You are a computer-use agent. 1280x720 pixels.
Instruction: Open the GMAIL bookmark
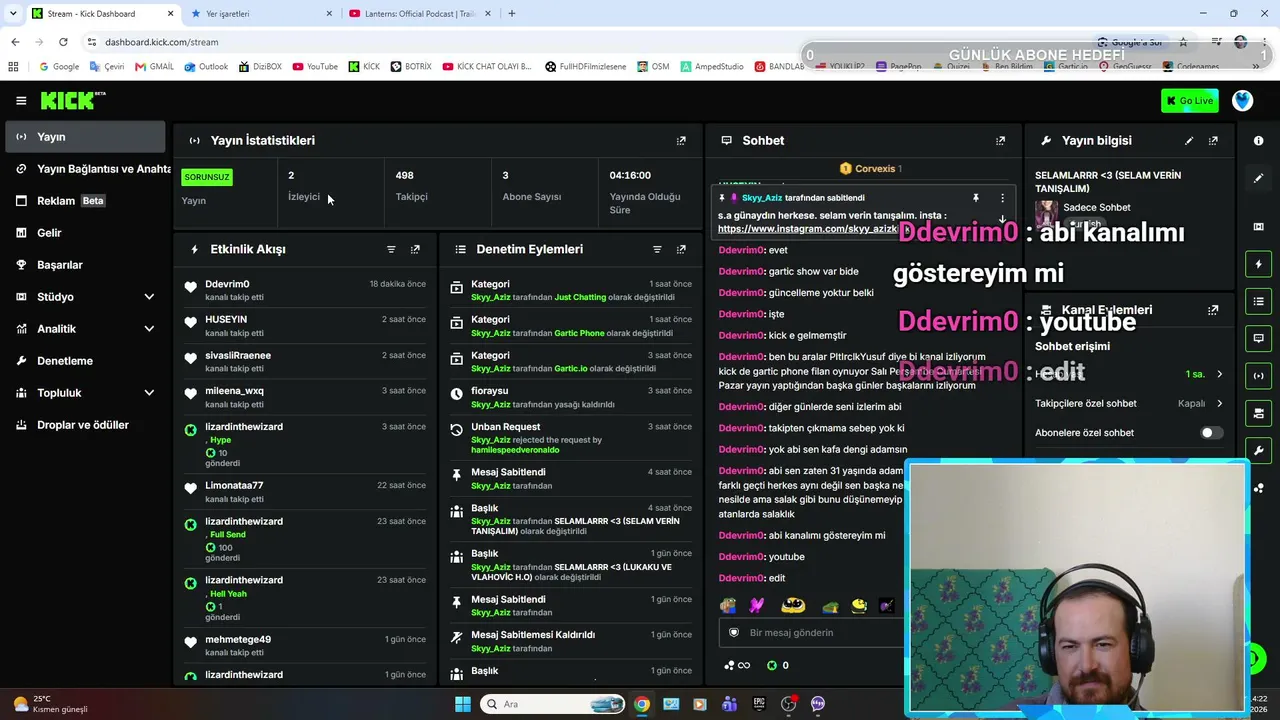point(154,67)
